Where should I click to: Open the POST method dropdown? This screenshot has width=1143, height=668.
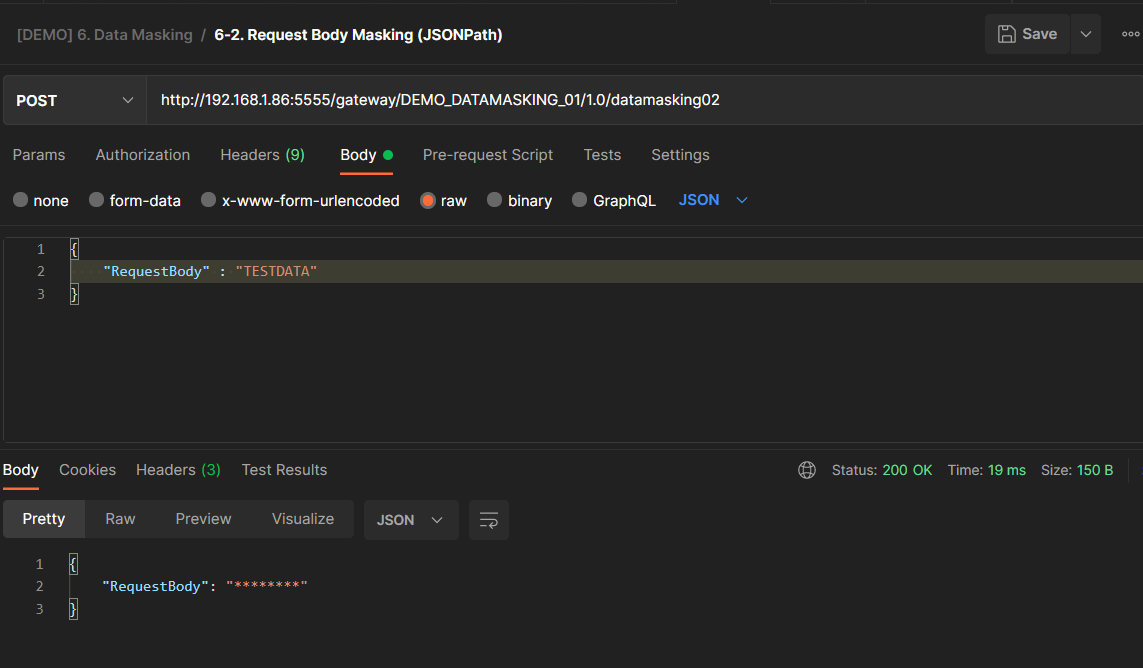pyautogui.click(x=75, y=100)
